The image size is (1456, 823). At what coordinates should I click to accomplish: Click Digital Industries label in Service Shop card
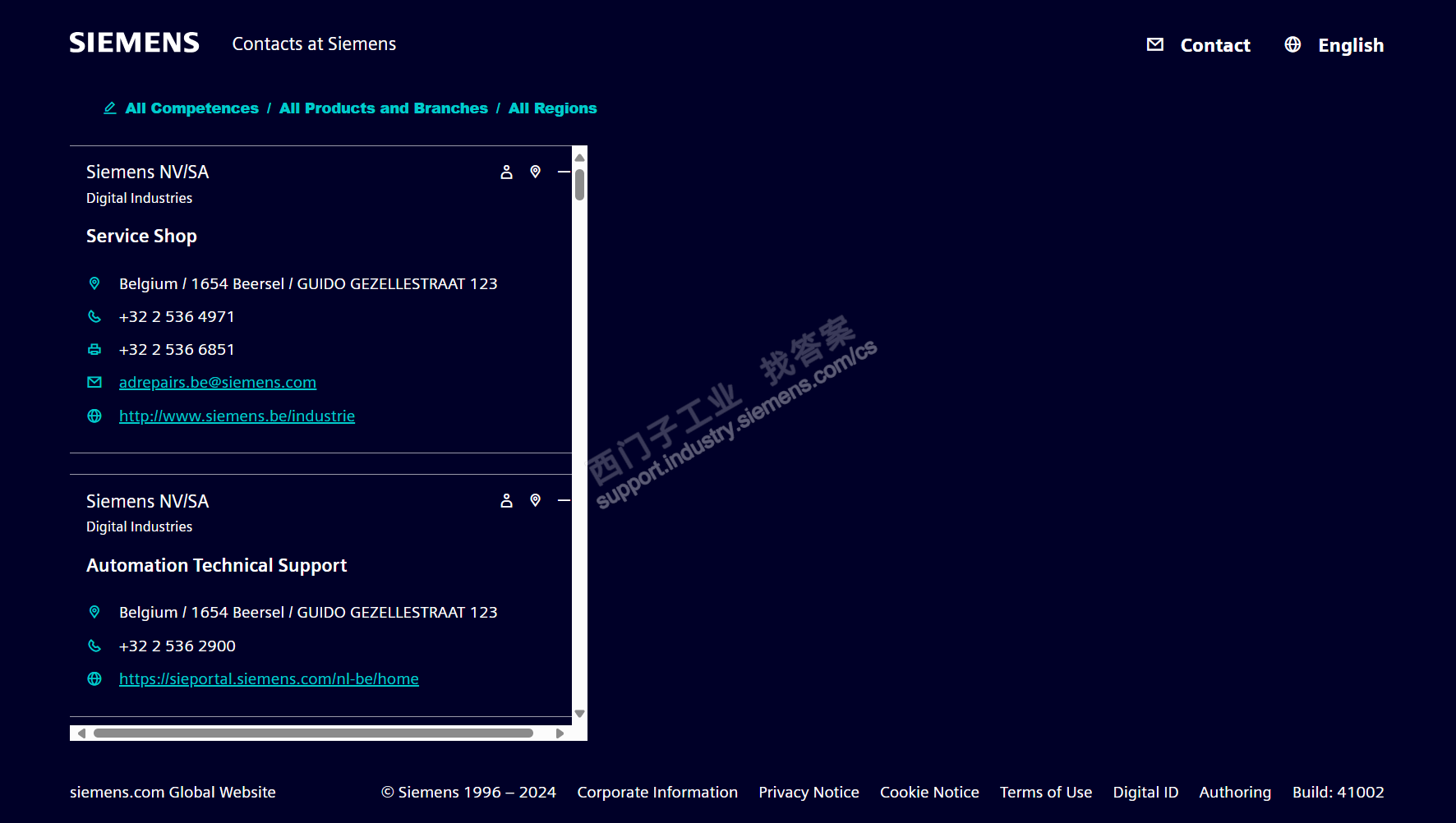pos(140,198)
